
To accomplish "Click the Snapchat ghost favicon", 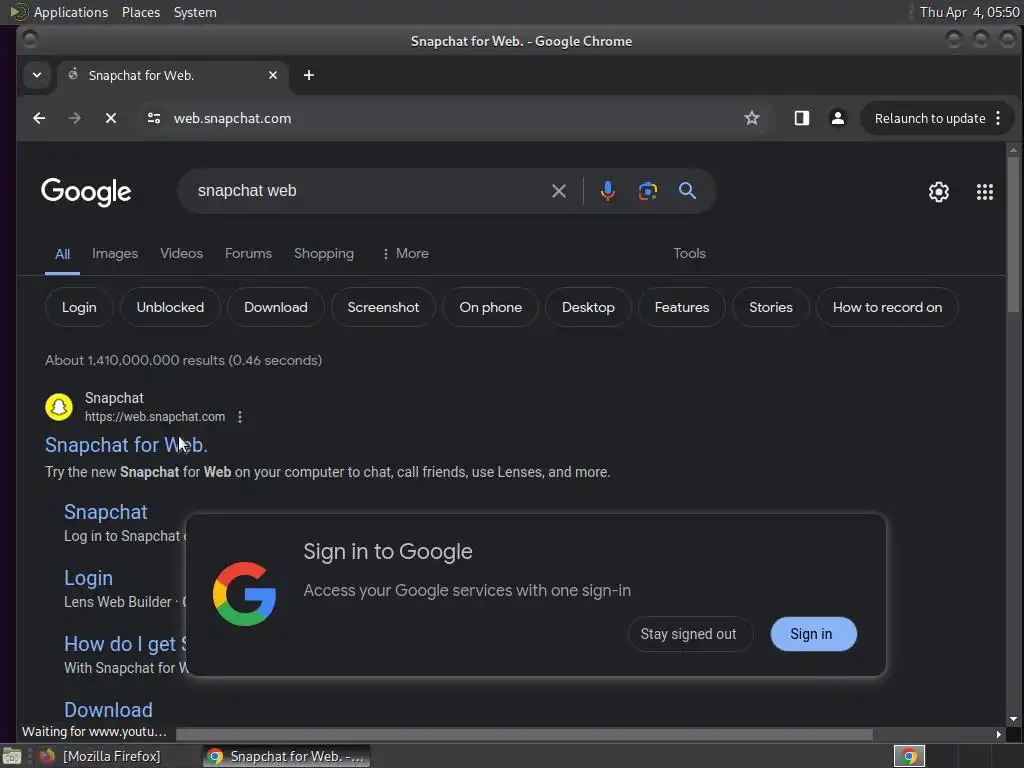I will tap(59, 407).
